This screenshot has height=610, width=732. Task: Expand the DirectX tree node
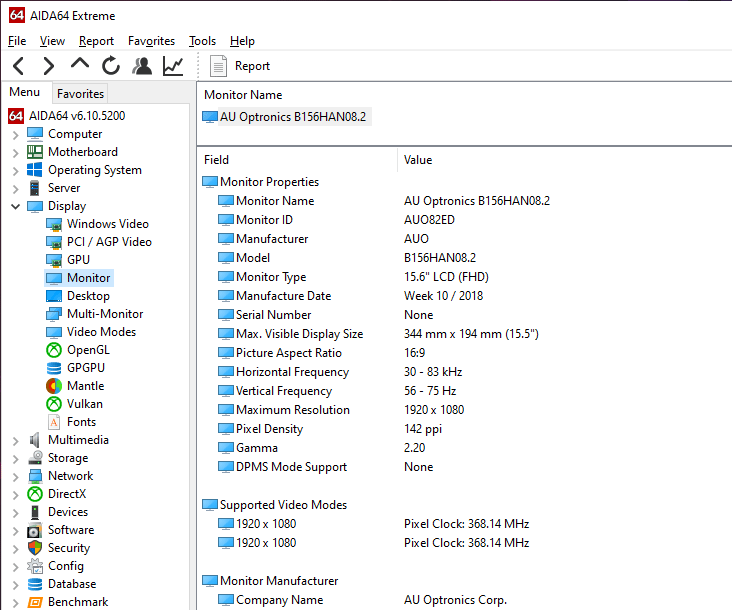[x=15, y=495]
